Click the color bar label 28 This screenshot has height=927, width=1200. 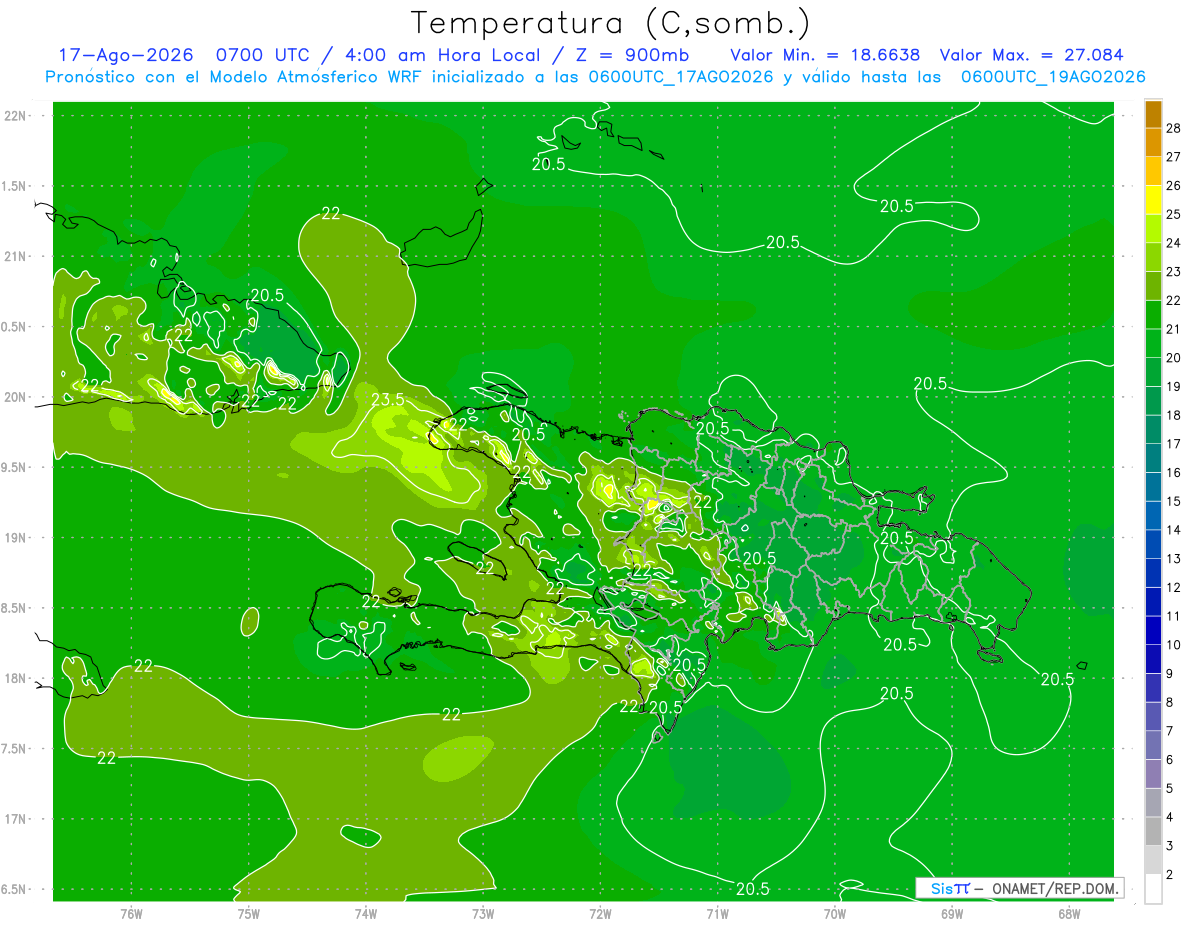tap(1174, 129)
